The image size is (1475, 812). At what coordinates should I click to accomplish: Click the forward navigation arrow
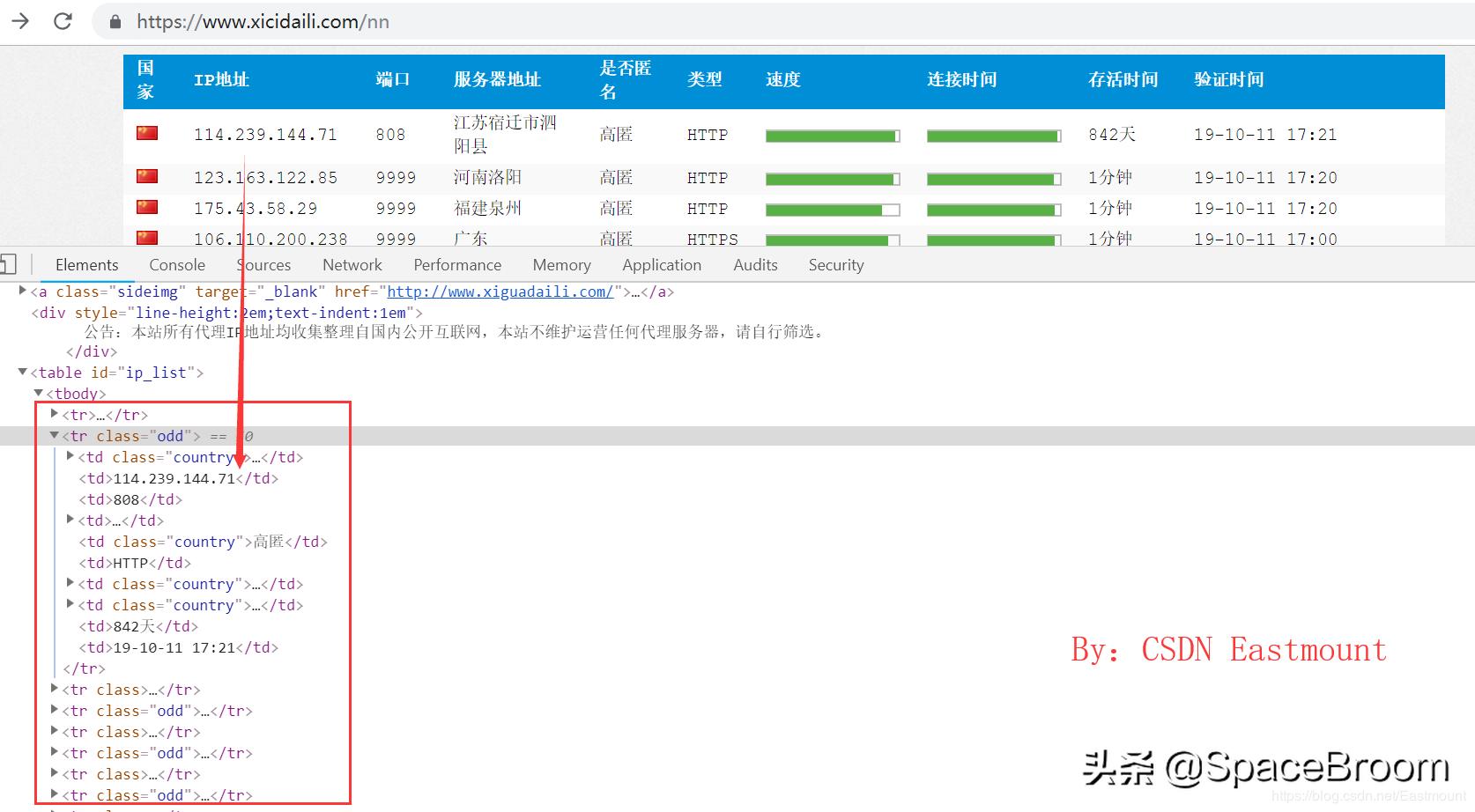19,21
